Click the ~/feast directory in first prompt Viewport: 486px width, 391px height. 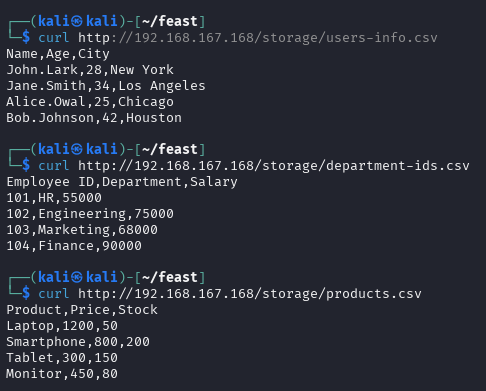coord(170,22)
